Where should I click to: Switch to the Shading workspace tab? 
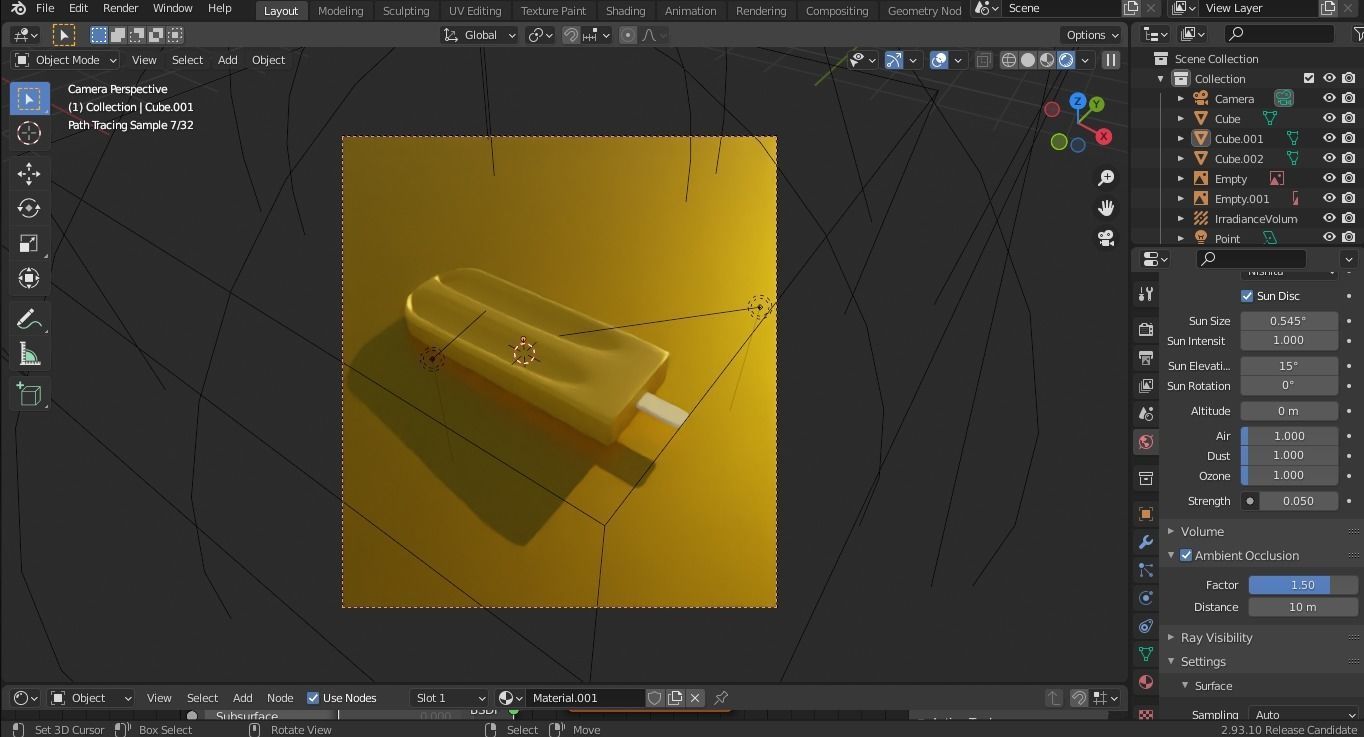click(625, 11)
